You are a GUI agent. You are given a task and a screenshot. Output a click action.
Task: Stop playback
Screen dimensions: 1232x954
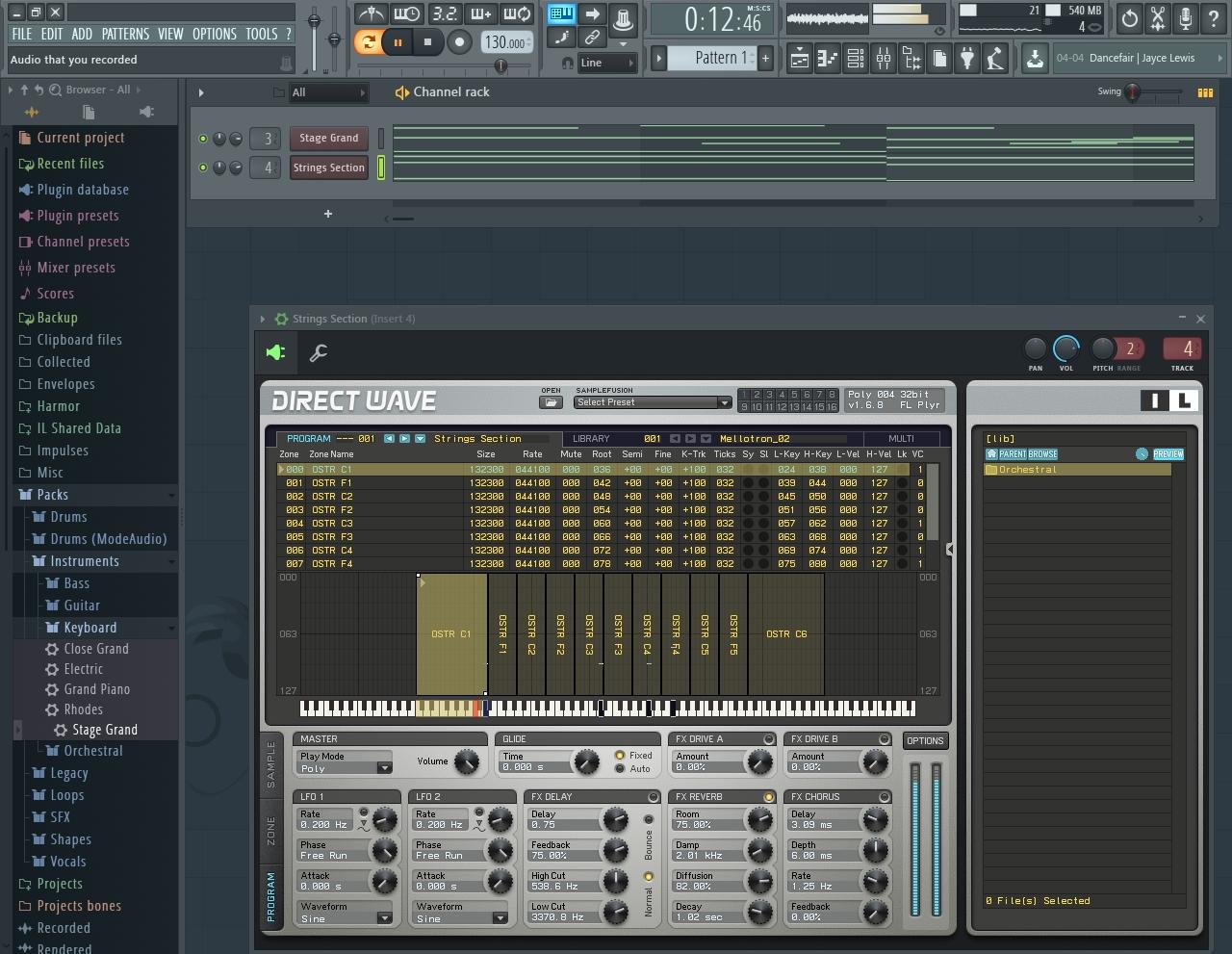(427, 41)
